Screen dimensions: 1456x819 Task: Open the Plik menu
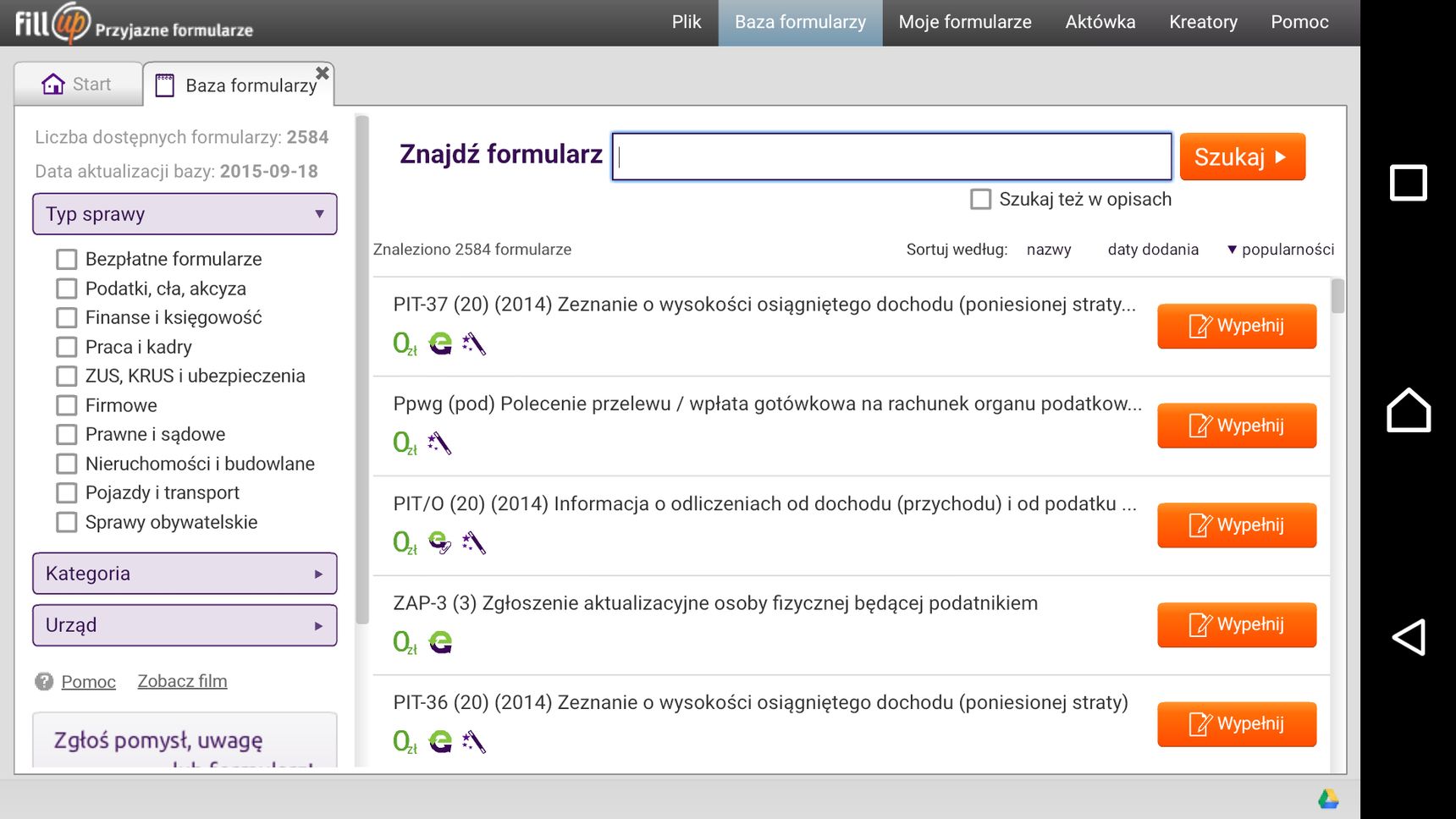687,22
